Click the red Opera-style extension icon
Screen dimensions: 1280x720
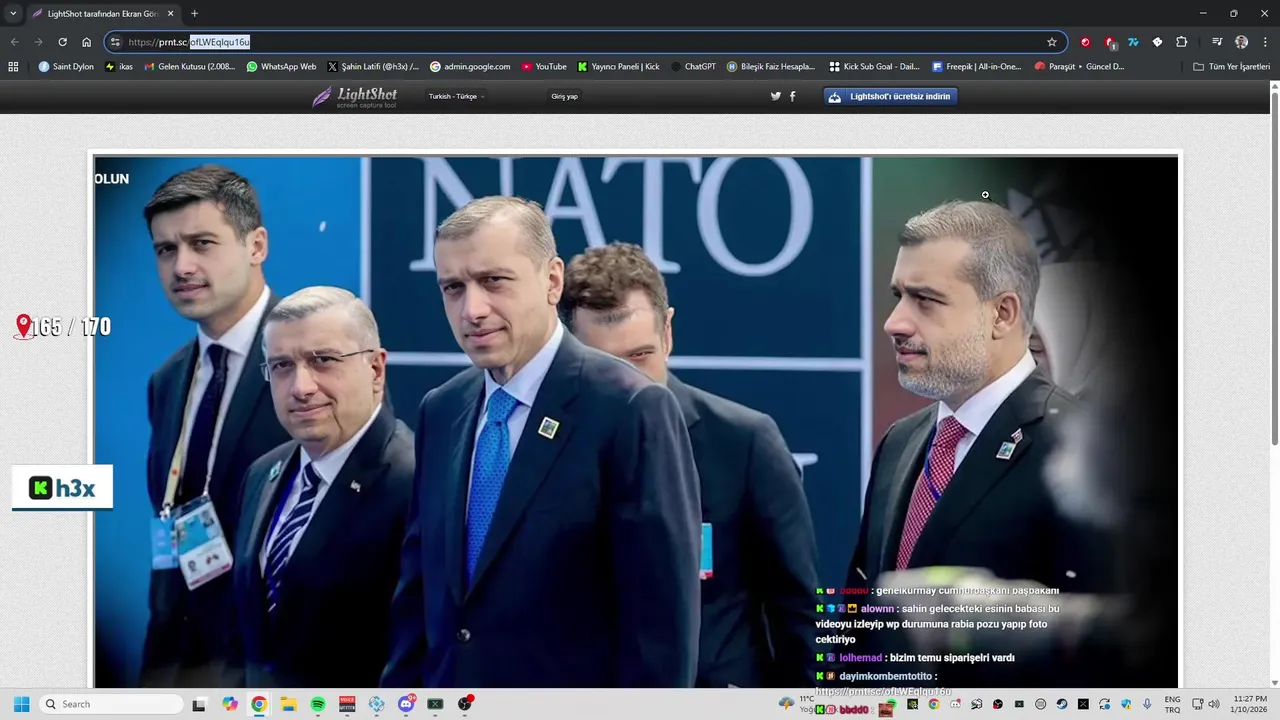tap(1085, 42)
